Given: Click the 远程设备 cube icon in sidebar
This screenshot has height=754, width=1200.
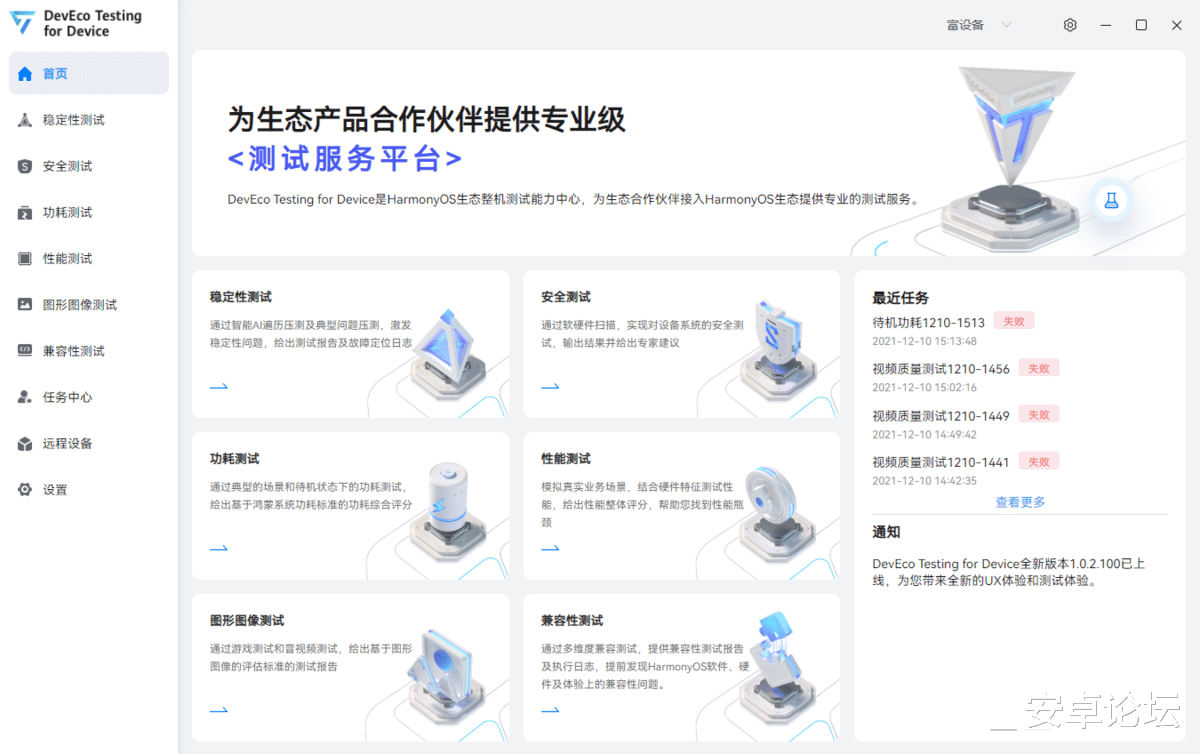Looking at the screenshot, I should 25,443.
